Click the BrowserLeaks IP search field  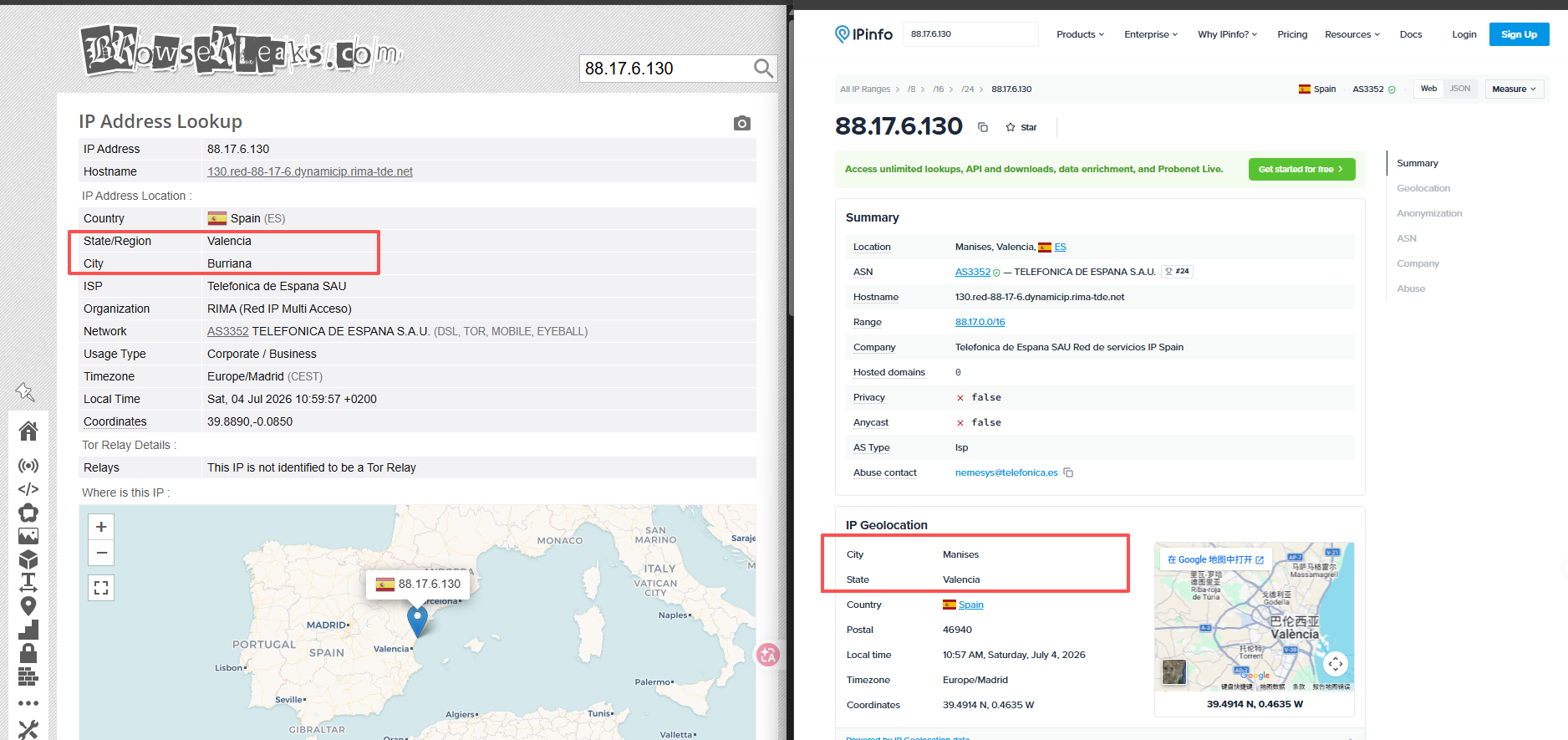[x=666, y=69]
